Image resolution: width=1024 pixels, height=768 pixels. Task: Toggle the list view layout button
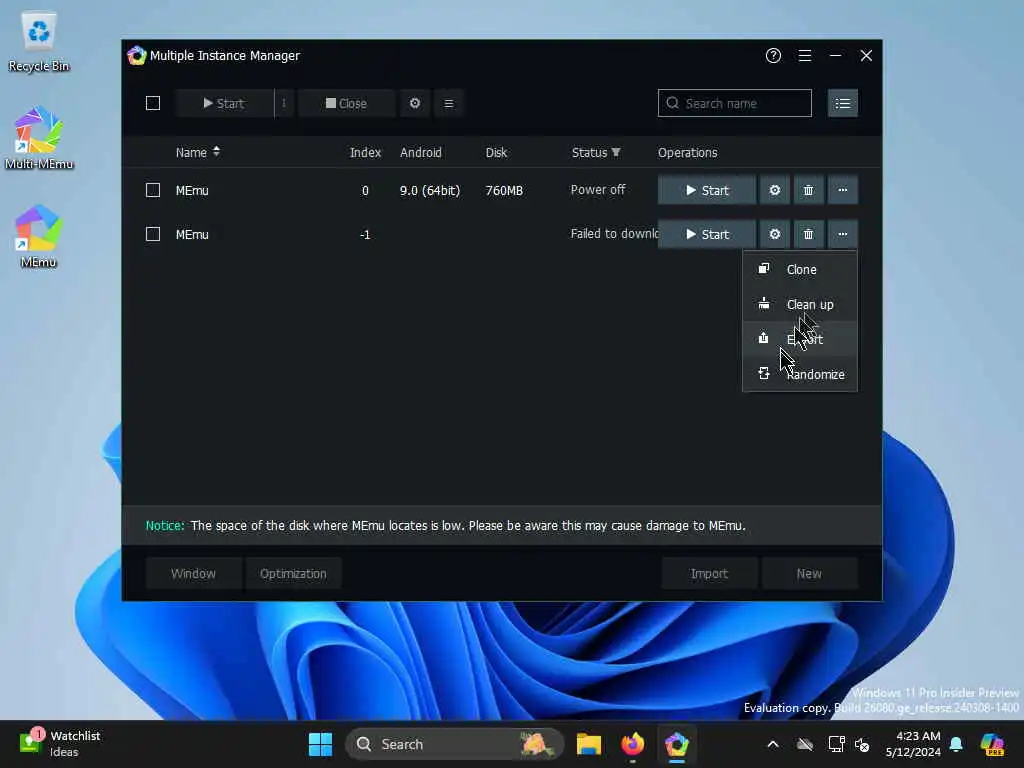click(x=842, y=103)
